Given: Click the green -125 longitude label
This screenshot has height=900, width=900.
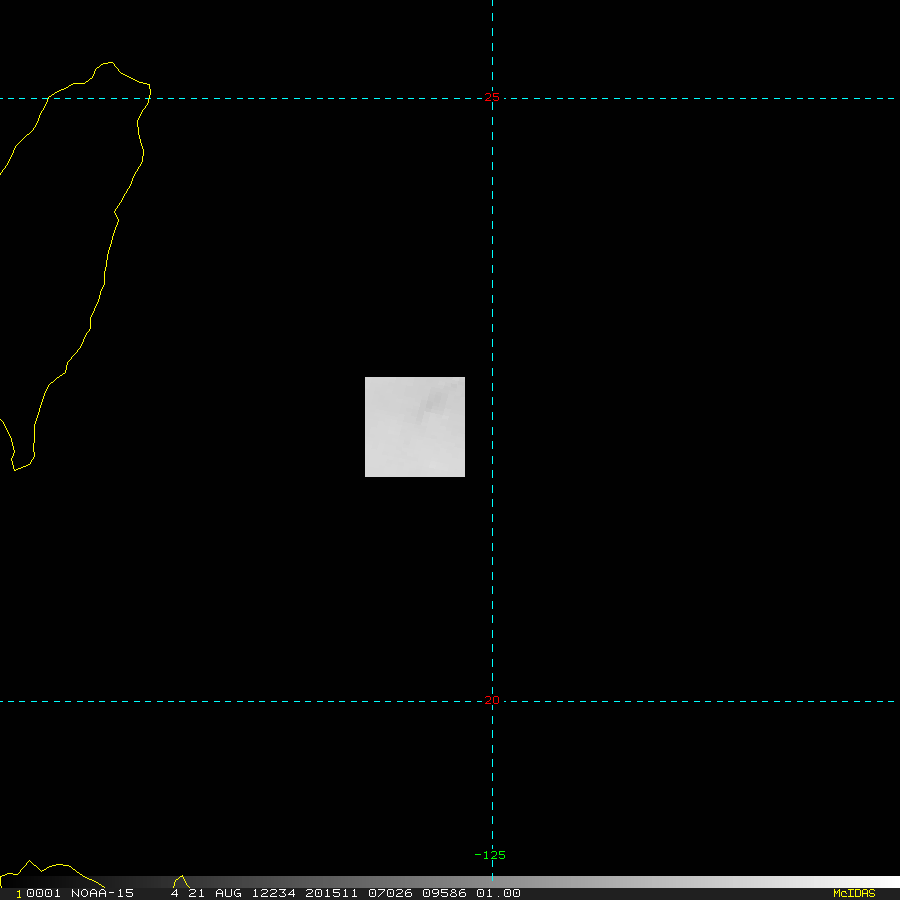Looking at the screenshot, I should pyautogui.click(x=490, y=855).
